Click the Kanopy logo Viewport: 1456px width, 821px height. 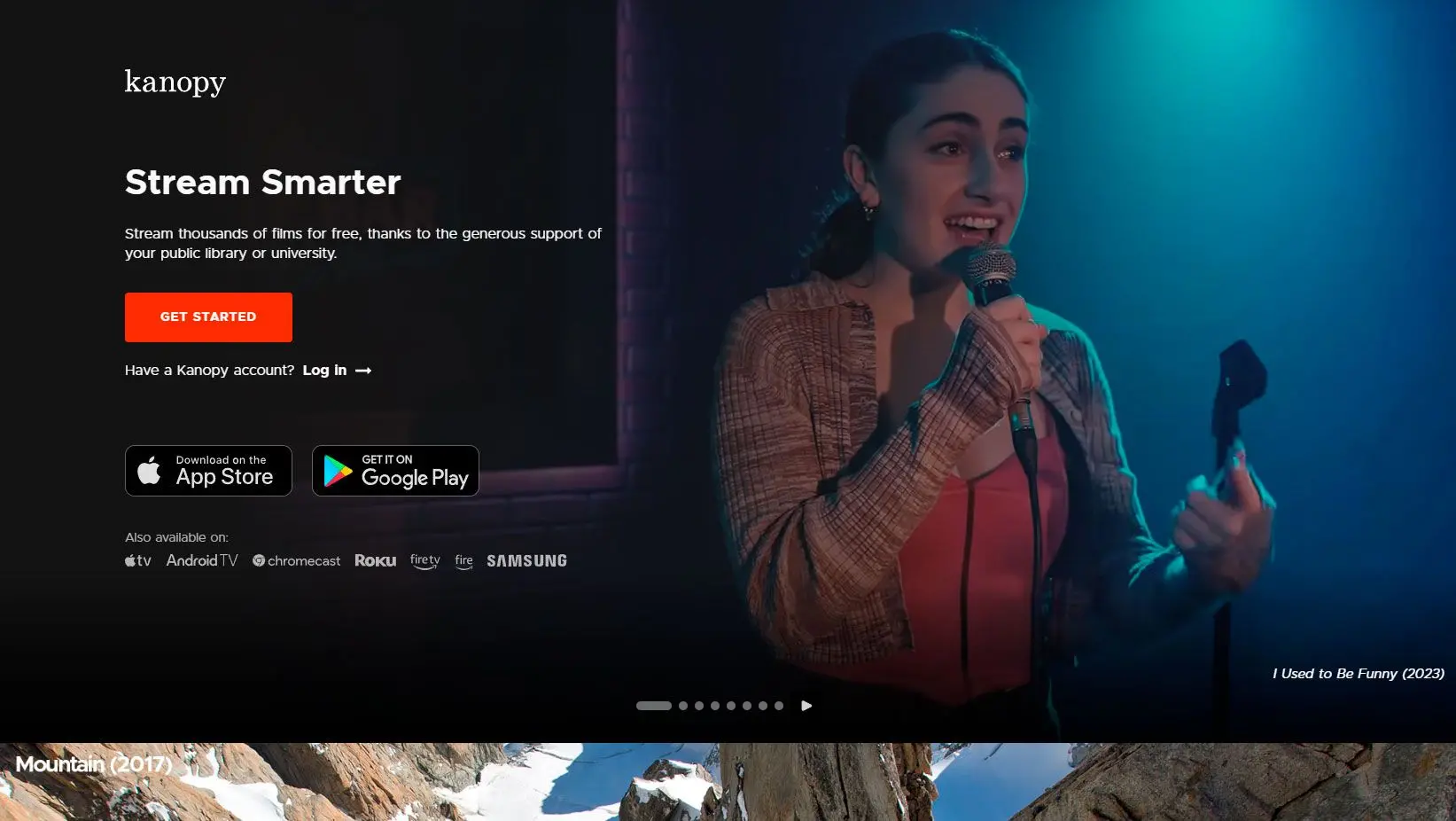[175, 82]
